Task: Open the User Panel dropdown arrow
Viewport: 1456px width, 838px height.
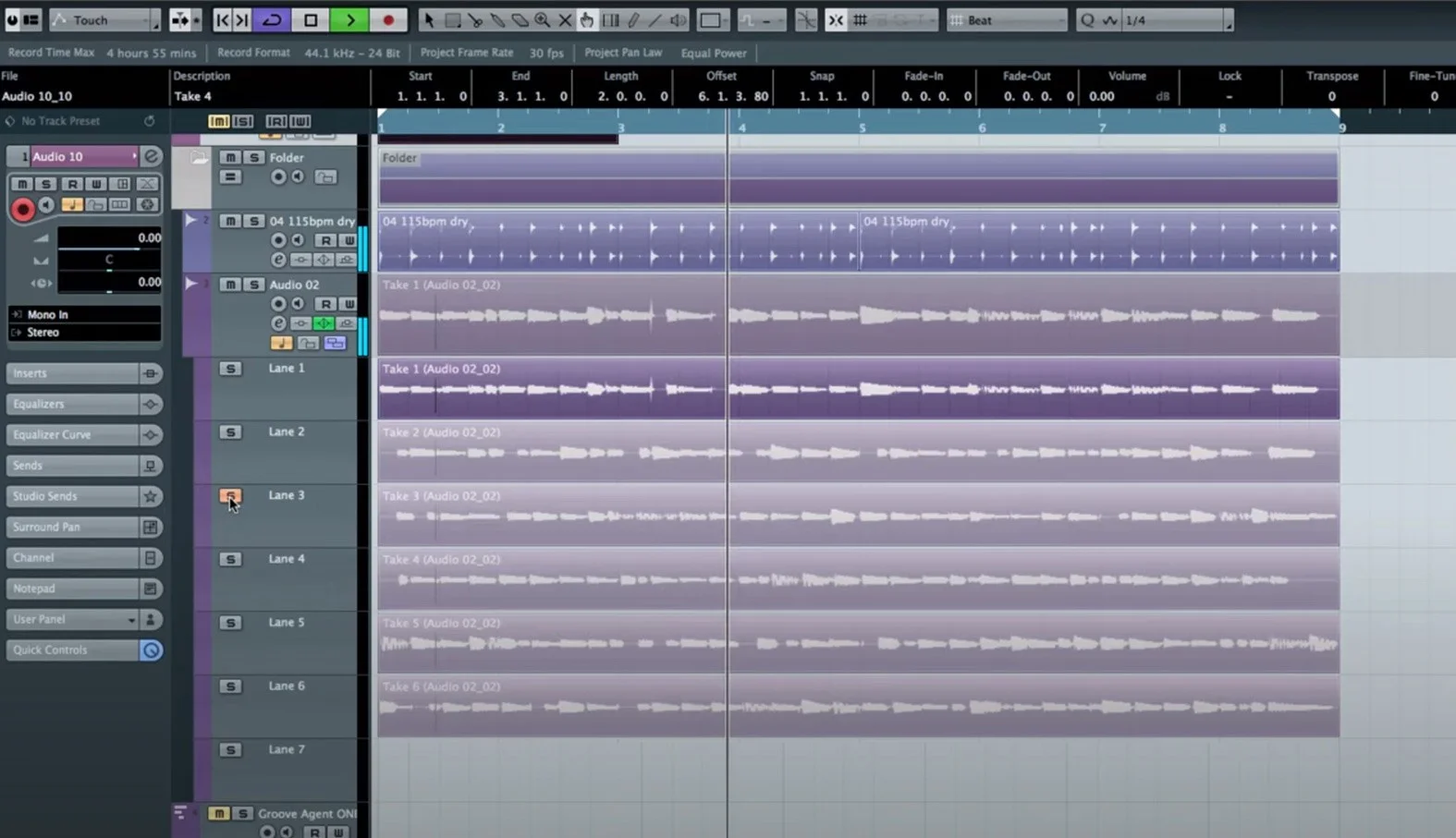Action: pyautogui.click(x=130, y=620)
